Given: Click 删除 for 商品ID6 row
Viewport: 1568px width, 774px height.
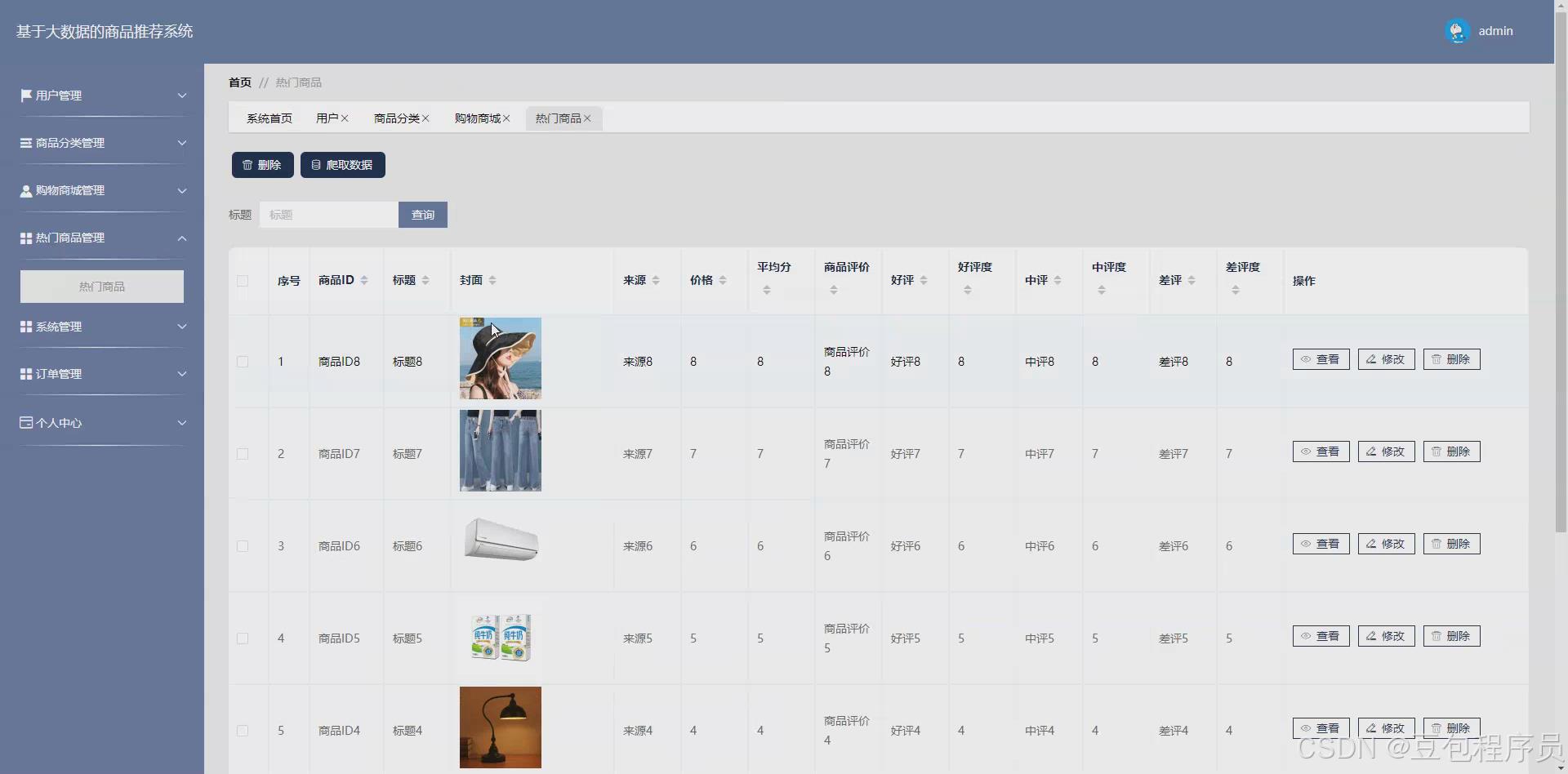Looking at the screenshot, I should tap(1452, 544).
